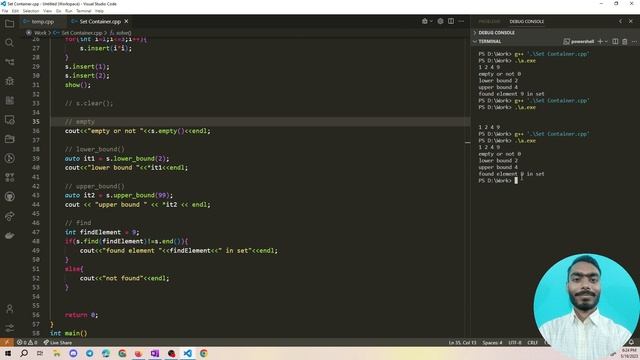Open the Manage settings gear
The width and height of the screenshot is (640, 360).
click(9, 328)
